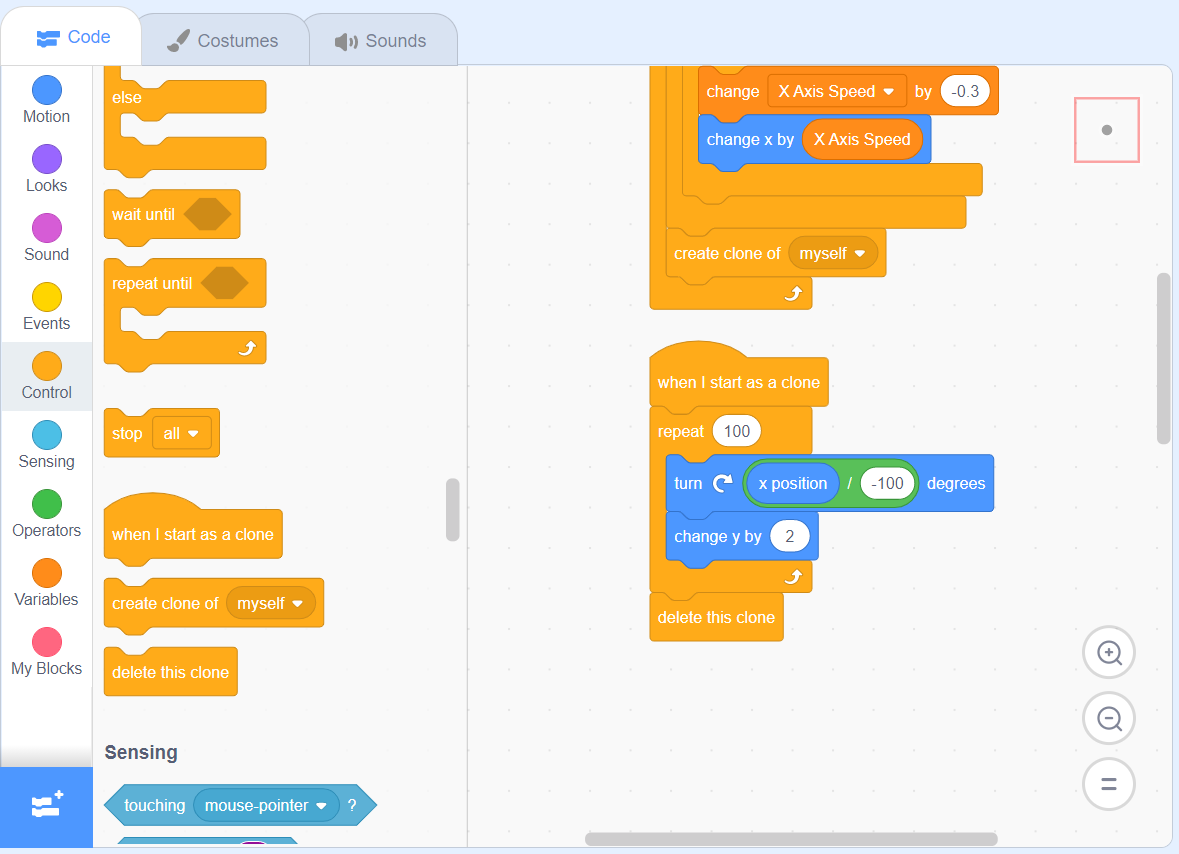Open the X Axis Speed variable dropdown
The image size is (1179, 854).
(836, 90)
